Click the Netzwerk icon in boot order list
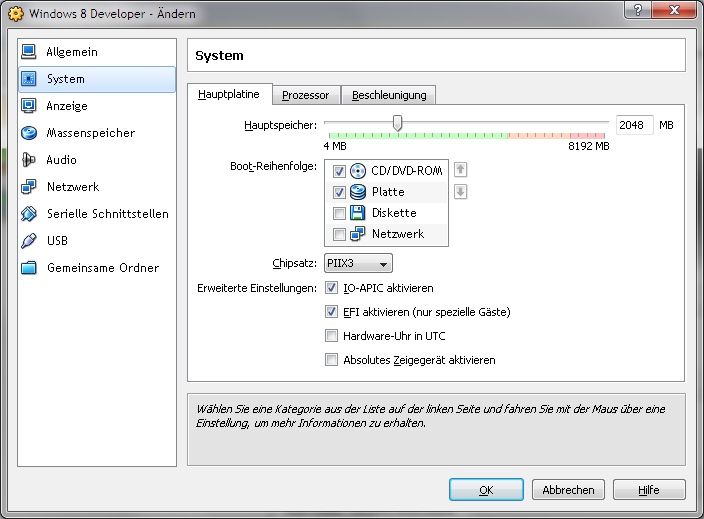The height and width of the screenshot is (519, 704). 358,234
